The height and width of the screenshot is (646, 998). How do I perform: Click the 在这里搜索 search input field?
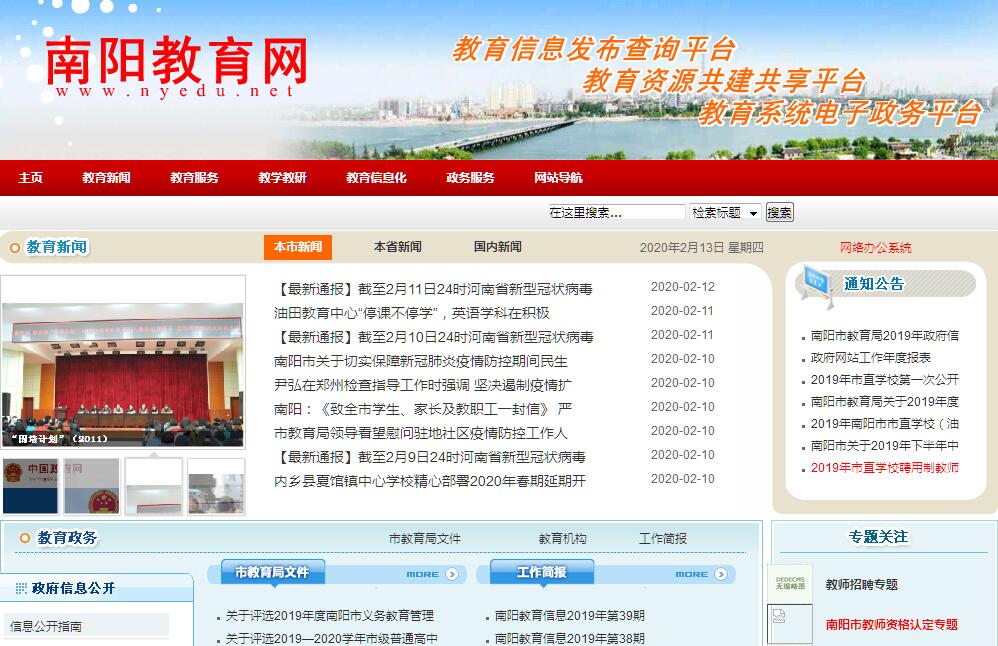(x=617, y=213)
